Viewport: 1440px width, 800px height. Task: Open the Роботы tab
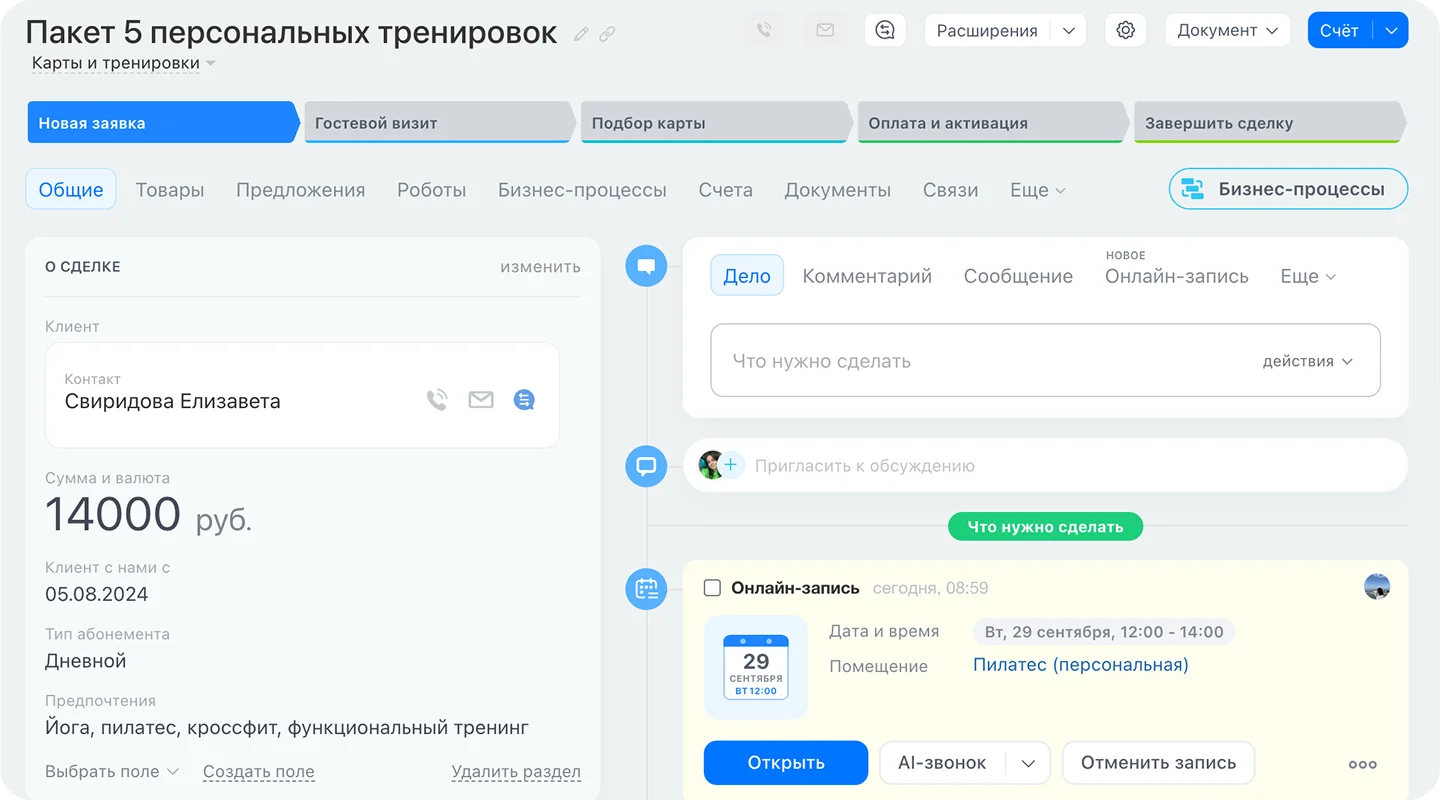432,190
